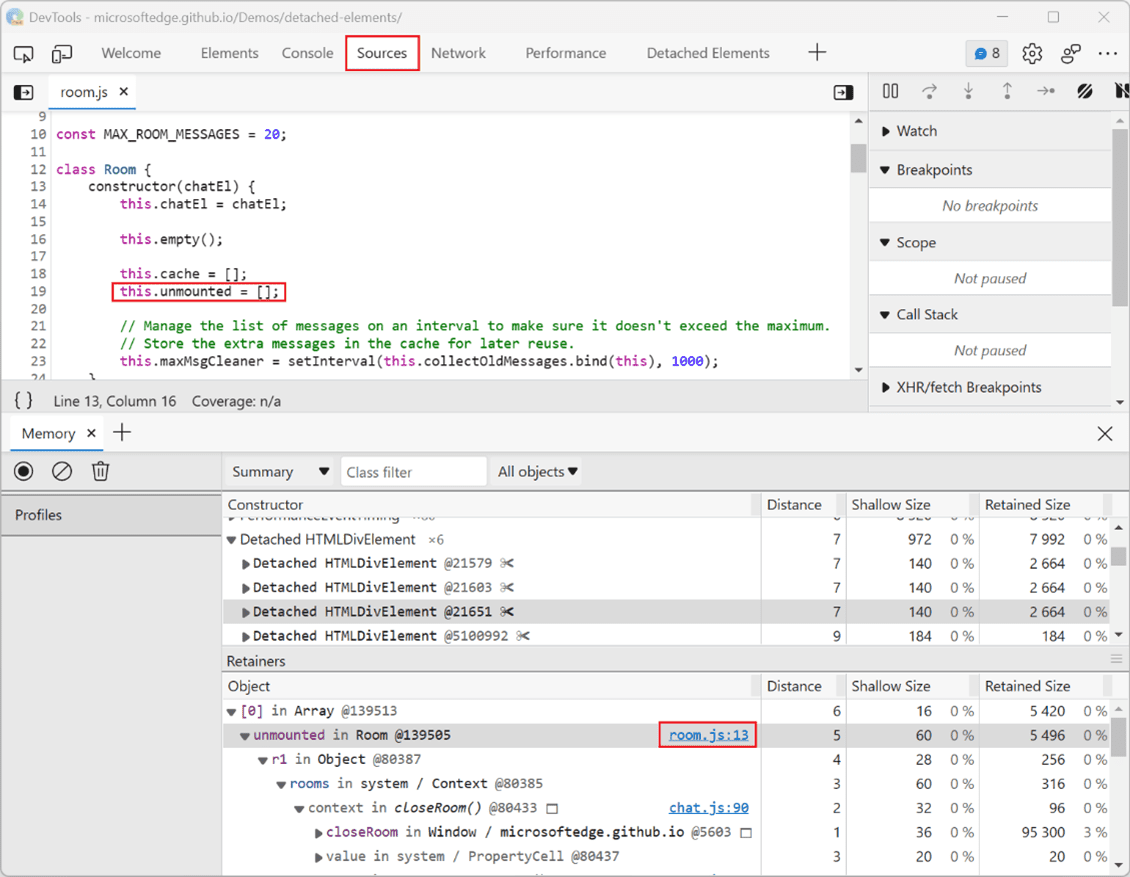Open the Network tab
The width and height of the screenshot is (1130, 877).
click(458, 53)
